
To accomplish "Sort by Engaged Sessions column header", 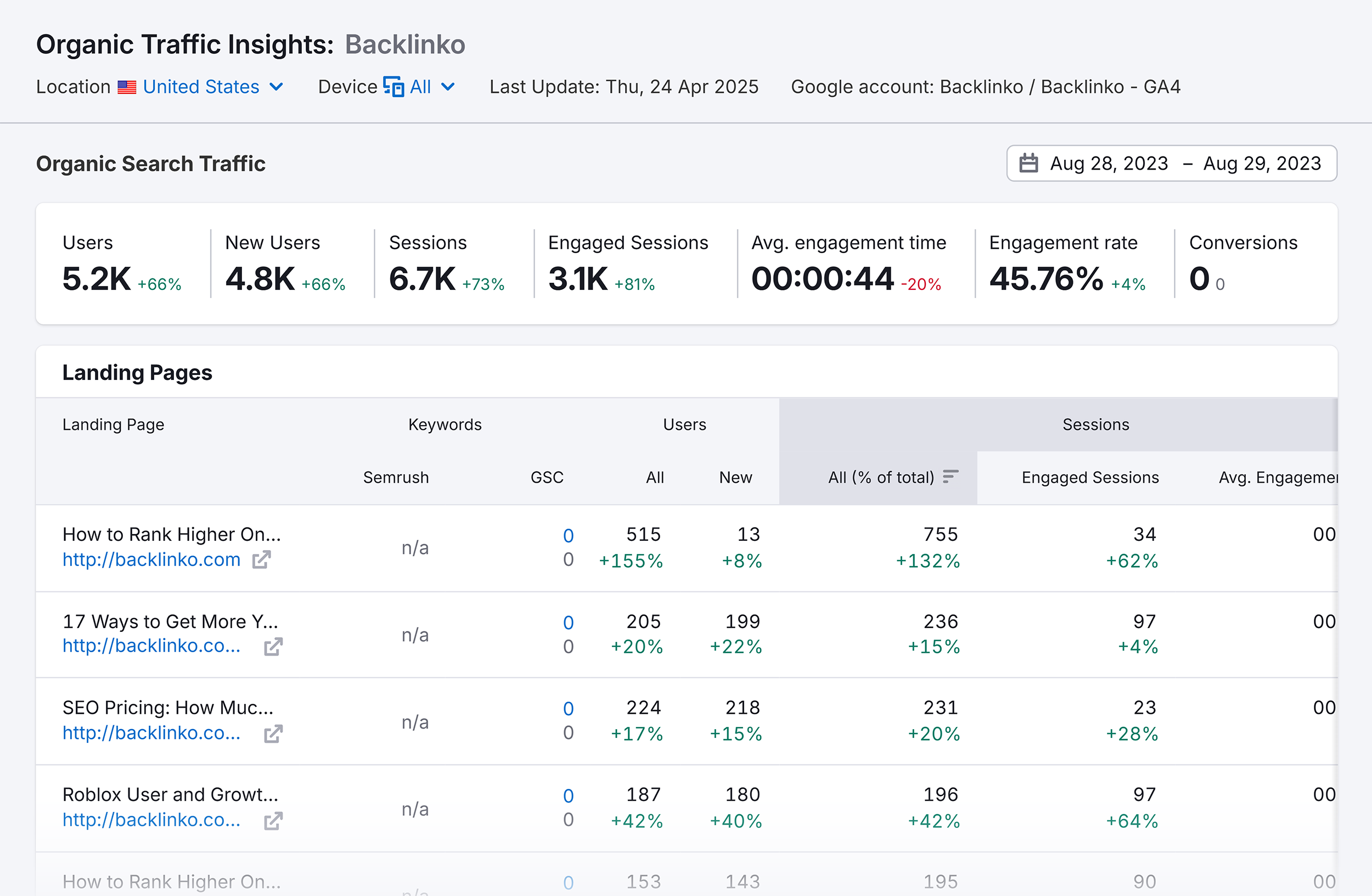I will coord(1090,478).
